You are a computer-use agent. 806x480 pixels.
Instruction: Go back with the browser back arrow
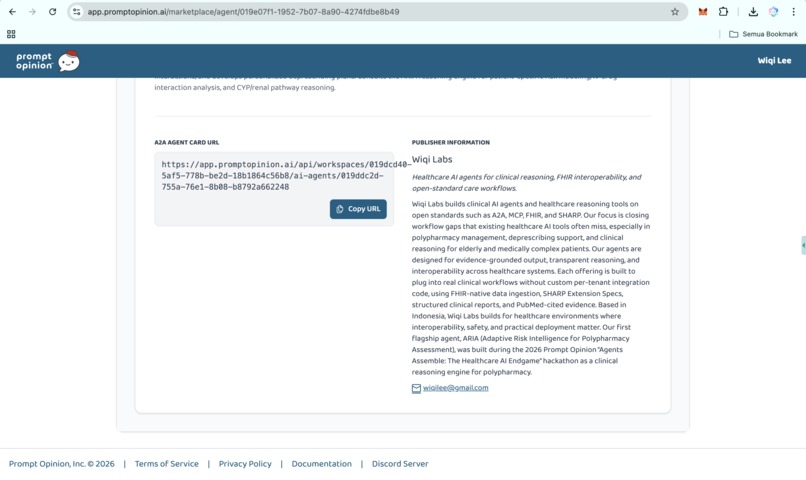click(12, 12)
